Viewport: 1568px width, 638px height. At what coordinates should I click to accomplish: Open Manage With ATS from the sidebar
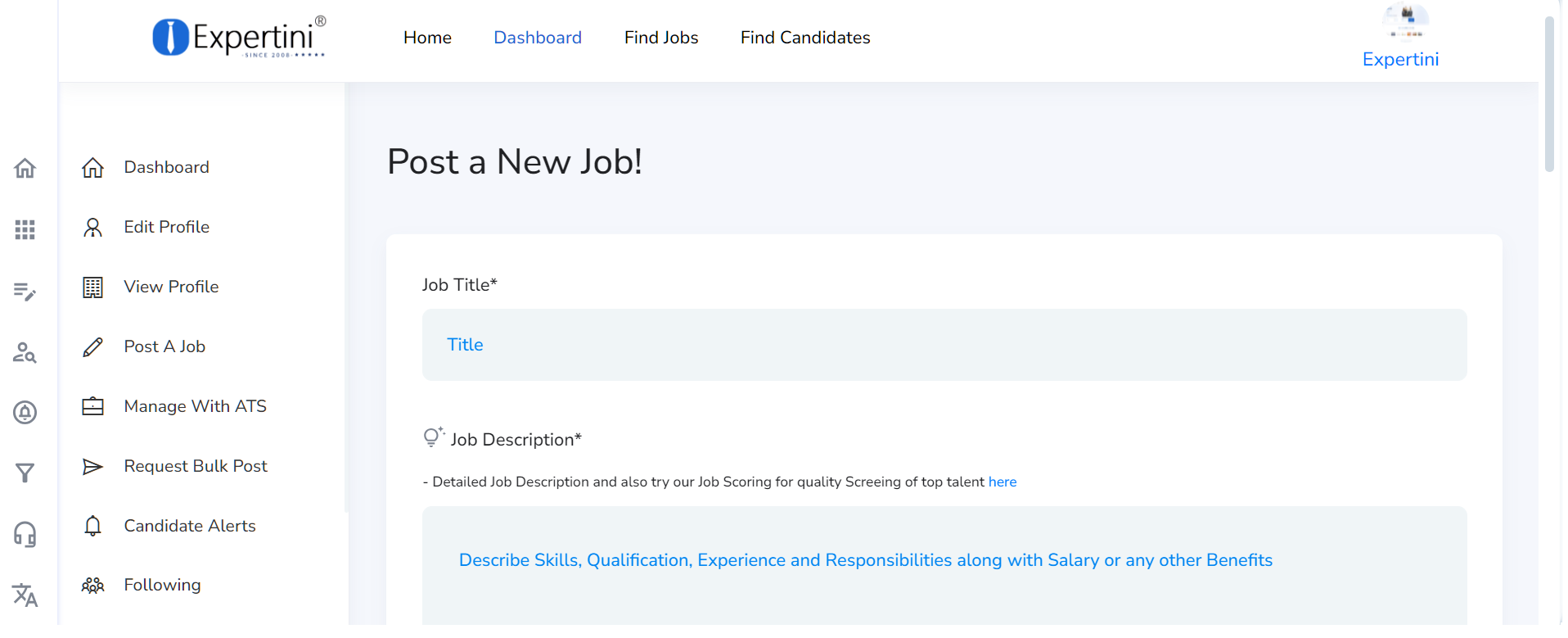pos(195,405)
